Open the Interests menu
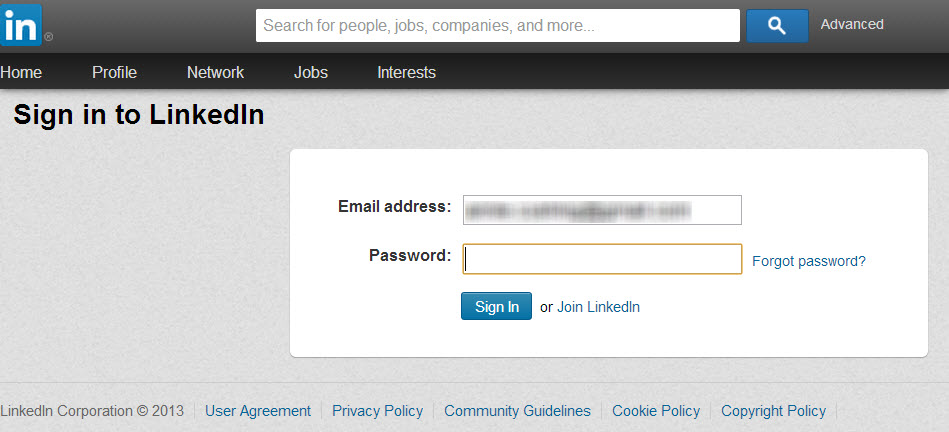The height and width of the screenshot is (432, 949). coord(406,72)
